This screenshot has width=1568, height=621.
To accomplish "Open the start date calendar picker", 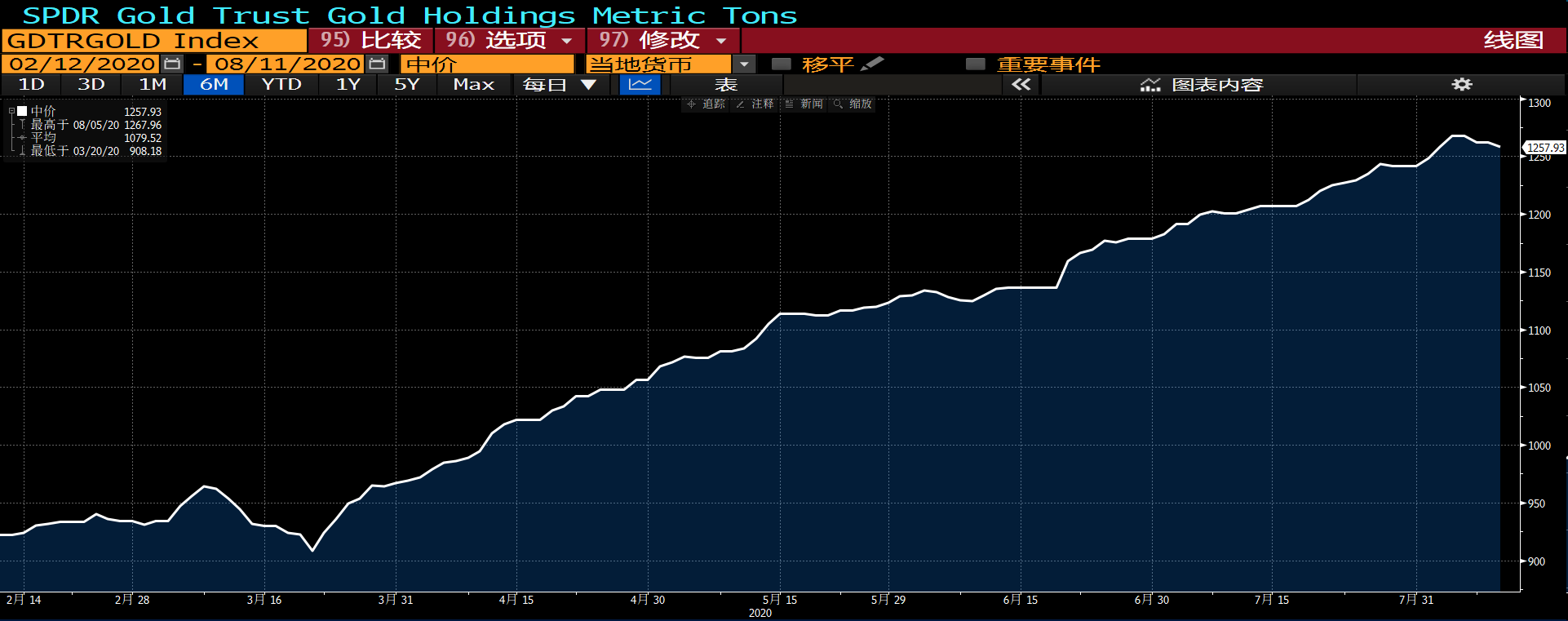I will (172, 64).
